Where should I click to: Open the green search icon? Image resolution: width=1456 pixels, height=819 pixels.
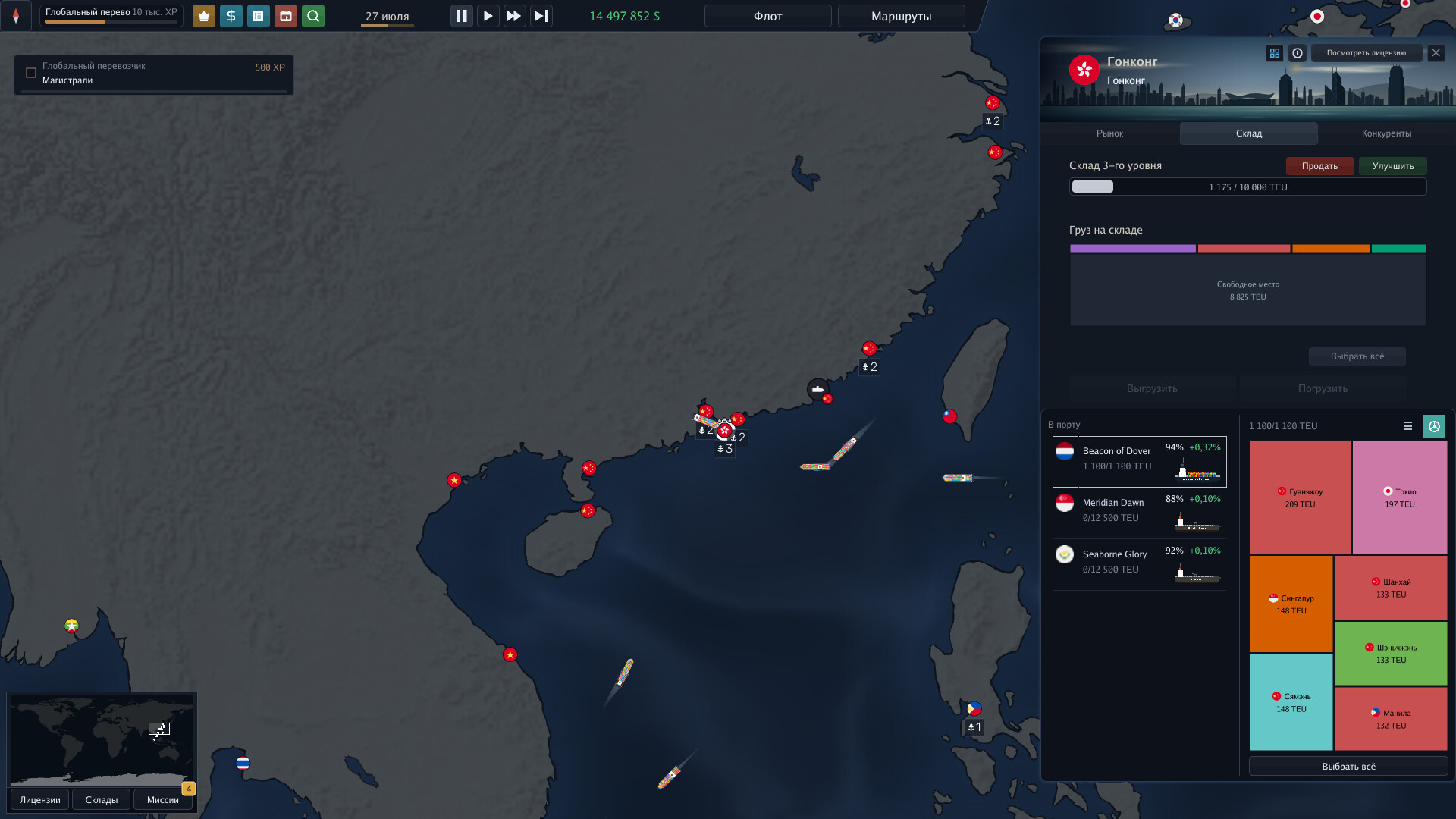point(312,16)
